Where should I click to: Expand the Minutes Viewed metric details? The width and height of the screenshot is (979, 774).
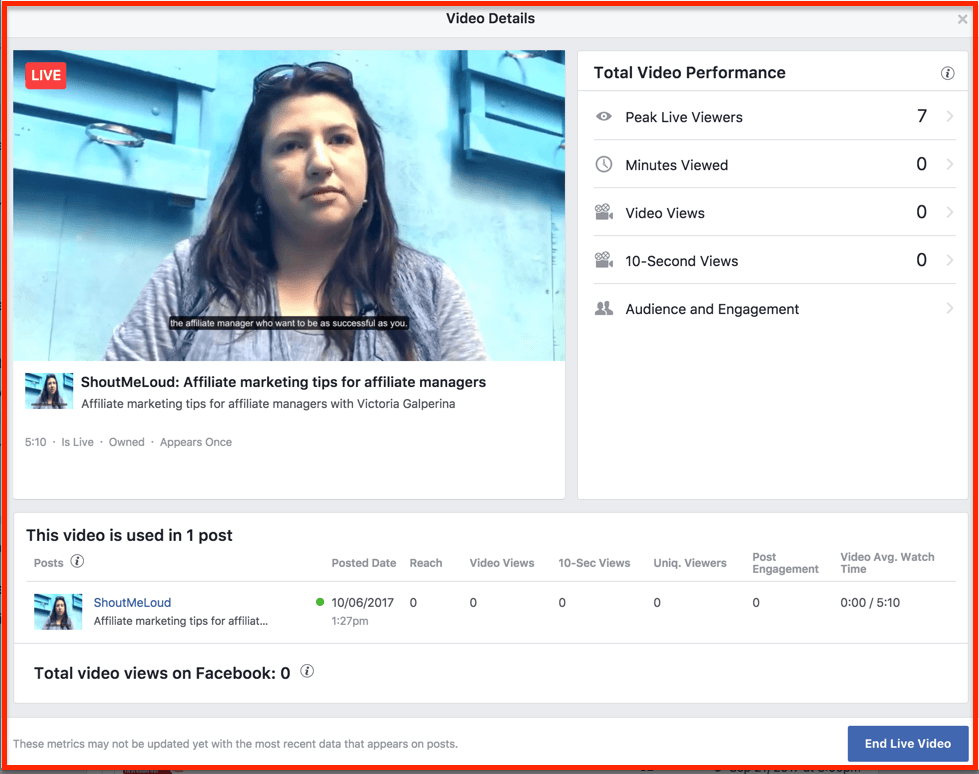pyautogui.click(x=951, y=164)
